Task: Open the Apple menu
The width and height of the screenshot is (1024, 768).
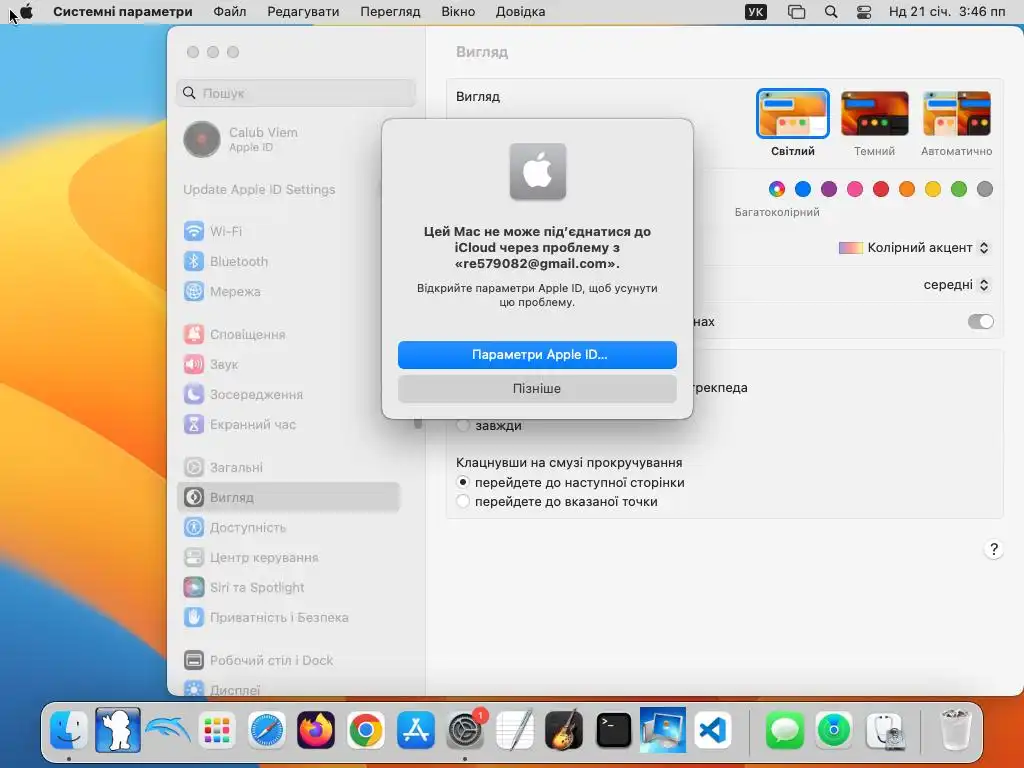Action: (26, 12)
